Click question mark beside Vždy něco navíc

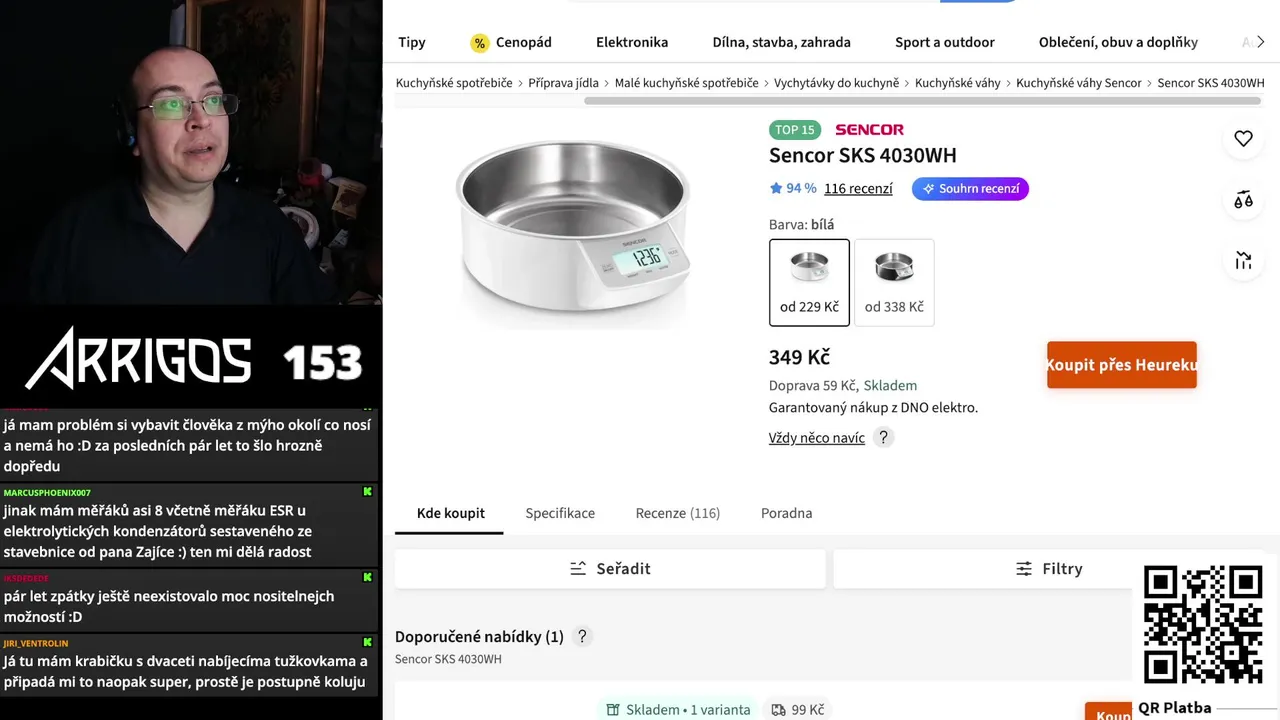(x=883, y=437)
